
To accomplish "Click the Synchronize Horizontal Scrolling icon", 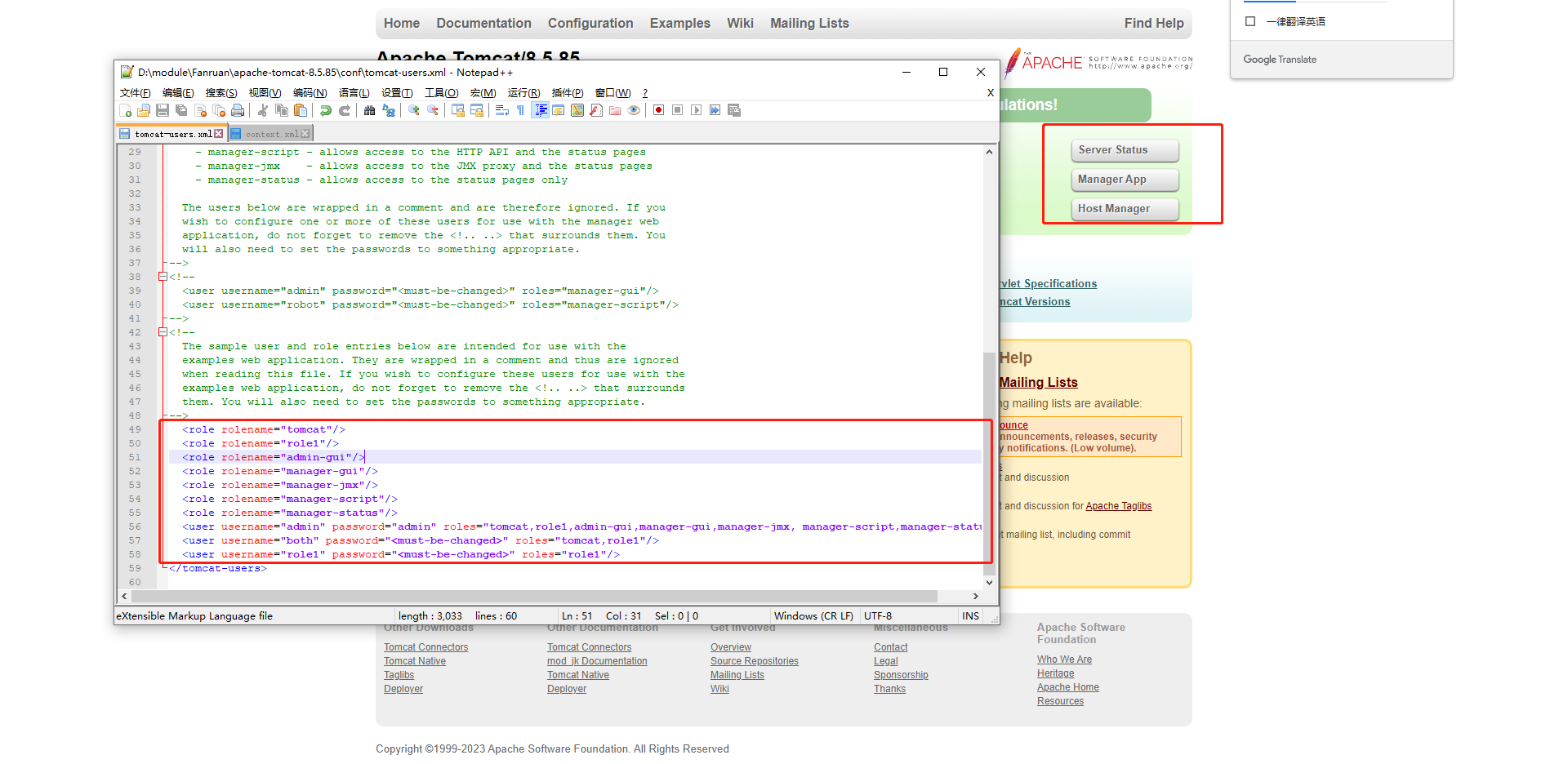I will (477, 110).
